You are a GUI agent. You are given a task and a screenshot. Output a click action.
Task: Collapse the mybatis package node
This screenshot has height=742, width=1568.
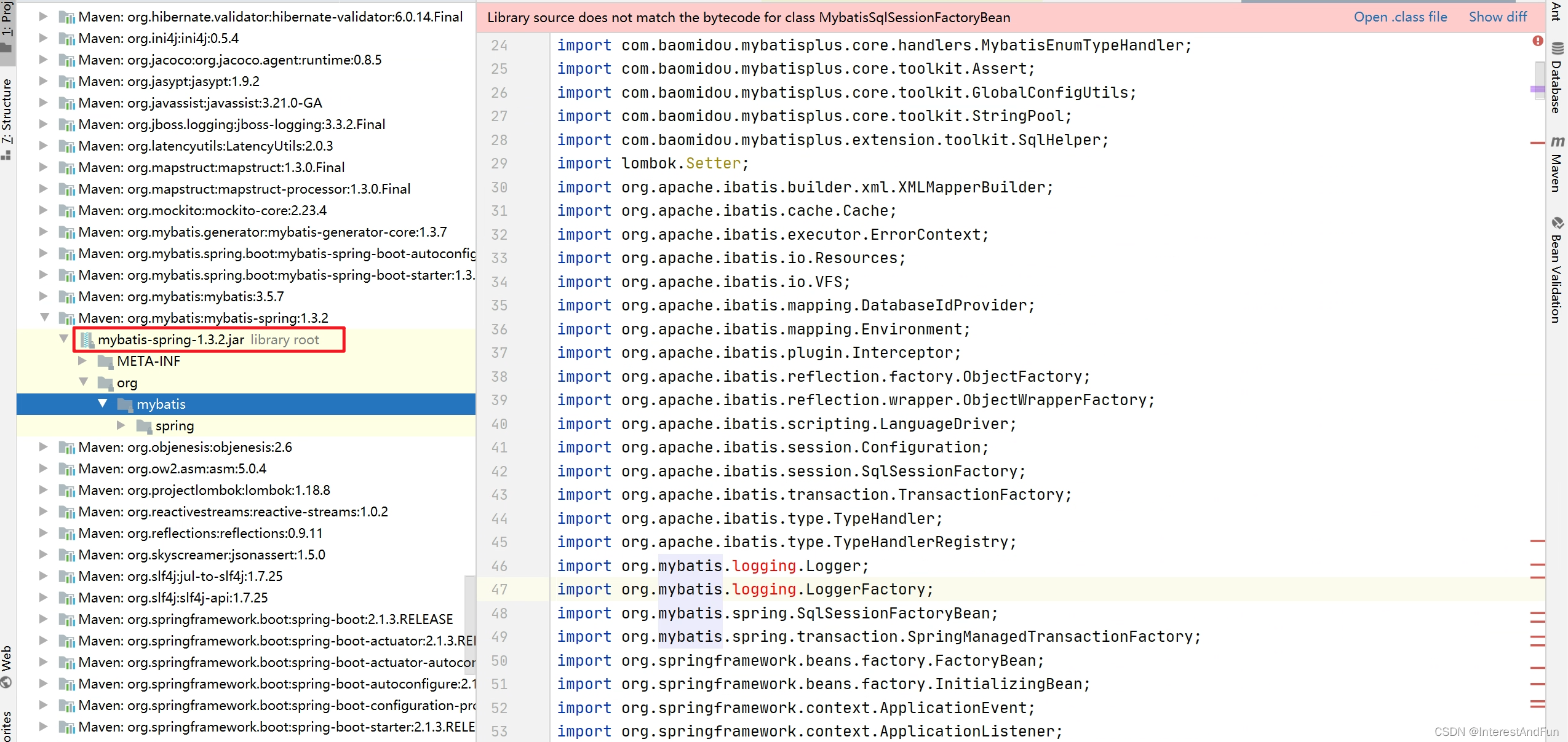pyautogui.click(x=103, y=403)
